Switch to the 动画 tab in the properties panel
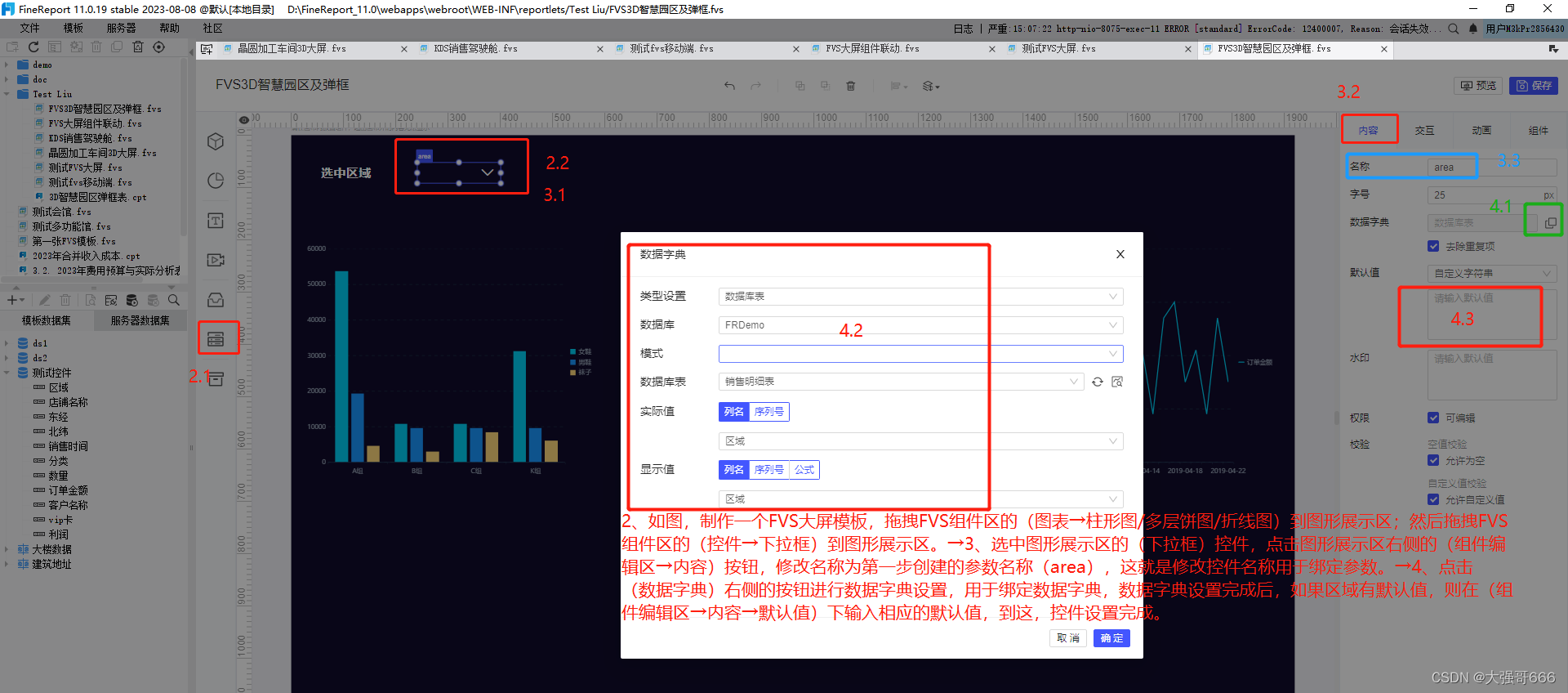 1481,131
